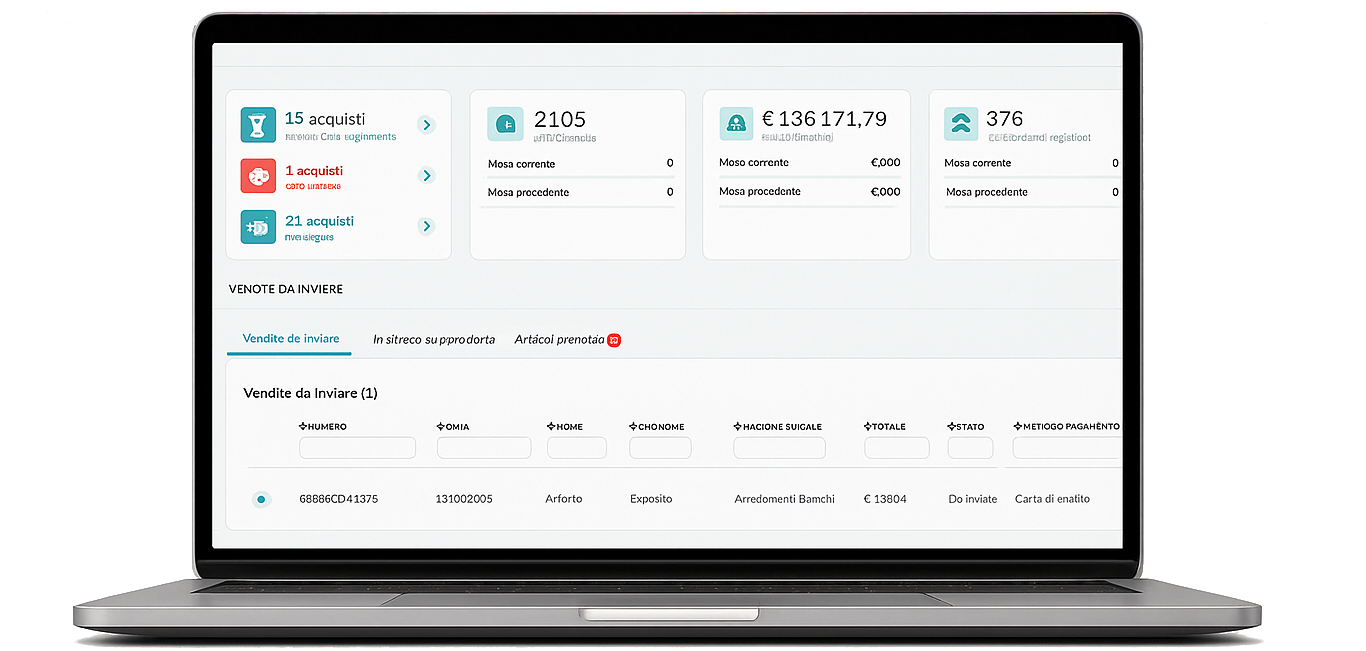The image size is (1366, 651).
Task: Click the teal icon beside 21 acquisti
Action: point(258,227)
